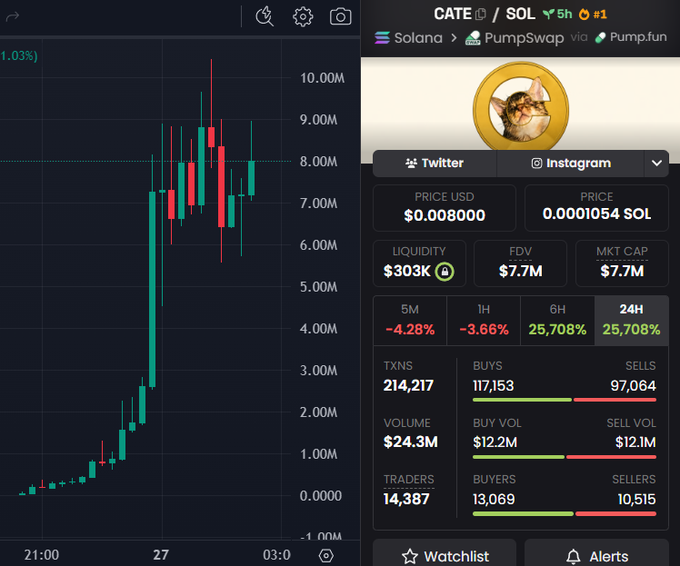Click the liquidity lock icon
This screenshot has height=566, width=680.
tap(445, 272)
